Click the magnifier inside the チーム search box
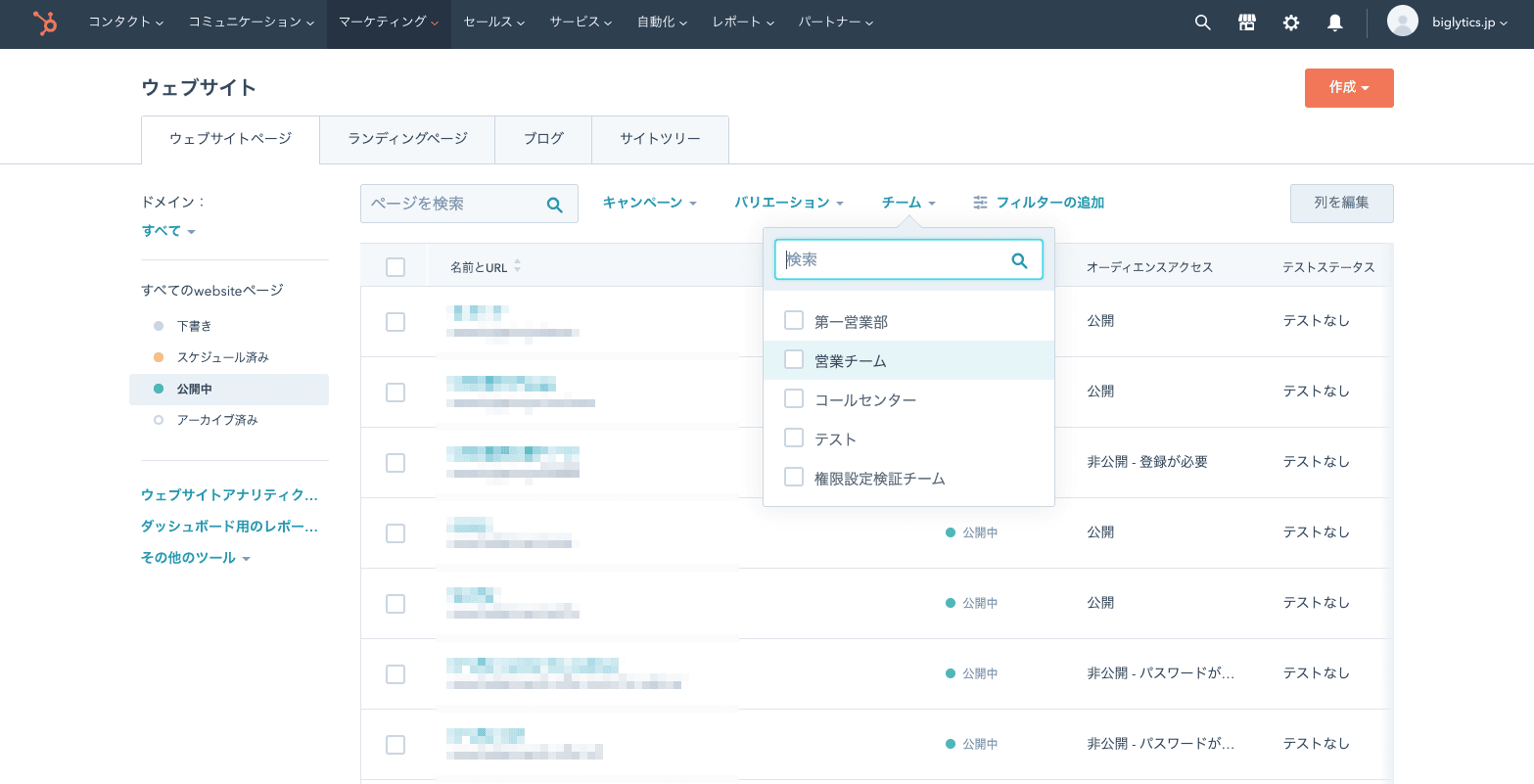The image size is (1534, 784). (x=1019, y=259)
